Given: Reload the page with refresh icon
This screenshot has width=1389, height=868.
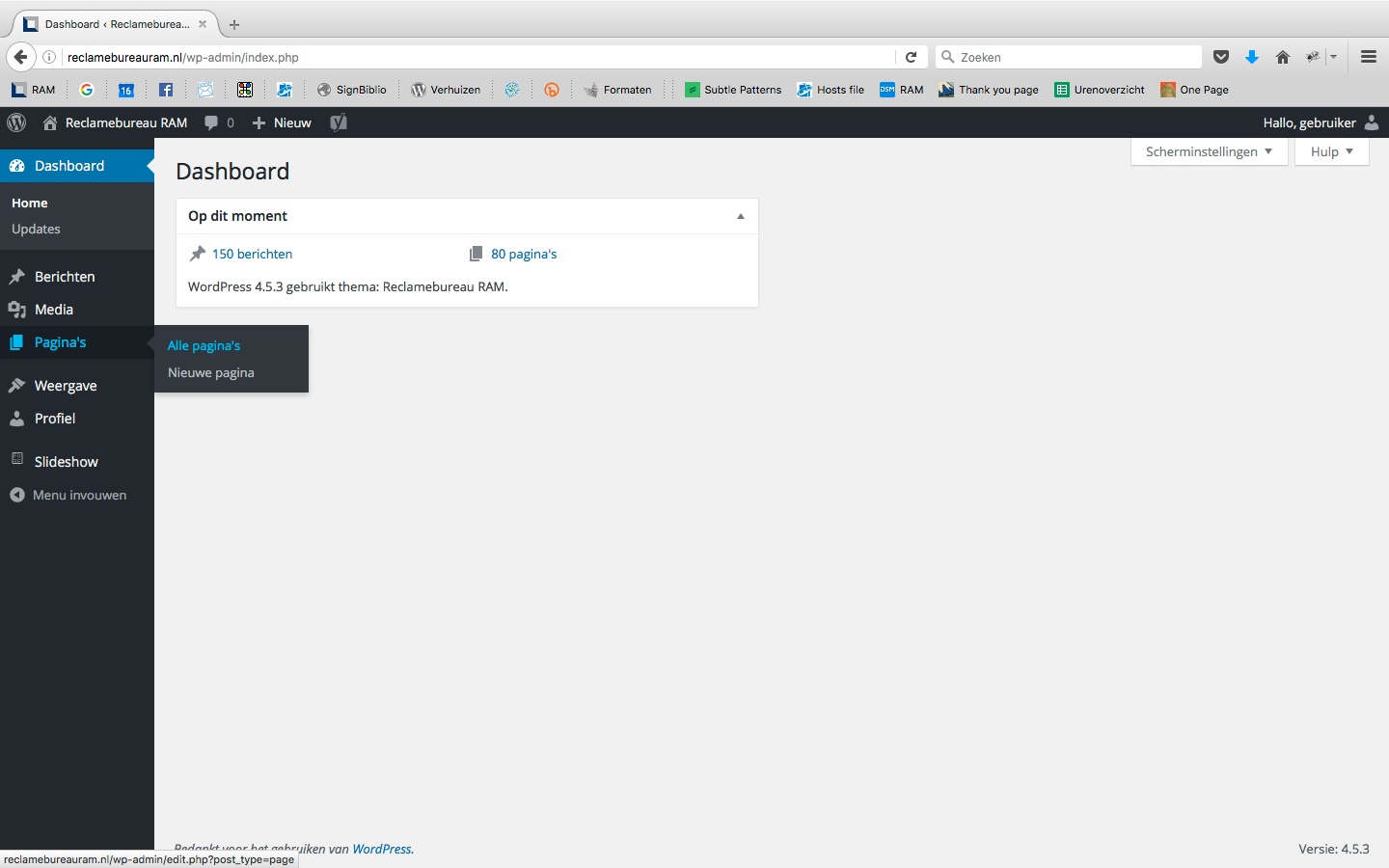Looking at the screenshot, I should pyautogui.click(x=911, y=57).
